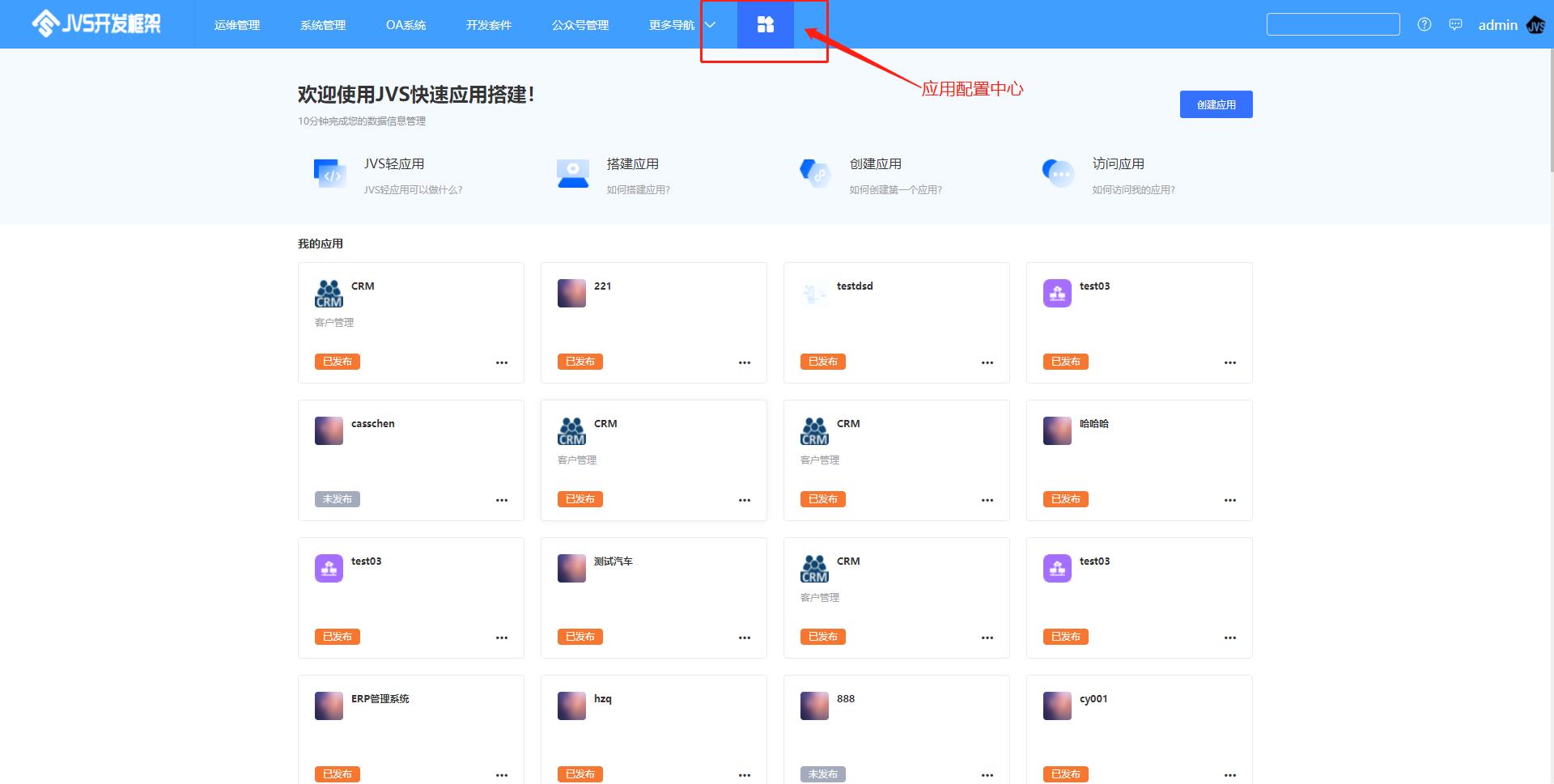This screenshot has height=784, width=1554.
Task: Focus the top bar search field
Action: point(1333,24)
